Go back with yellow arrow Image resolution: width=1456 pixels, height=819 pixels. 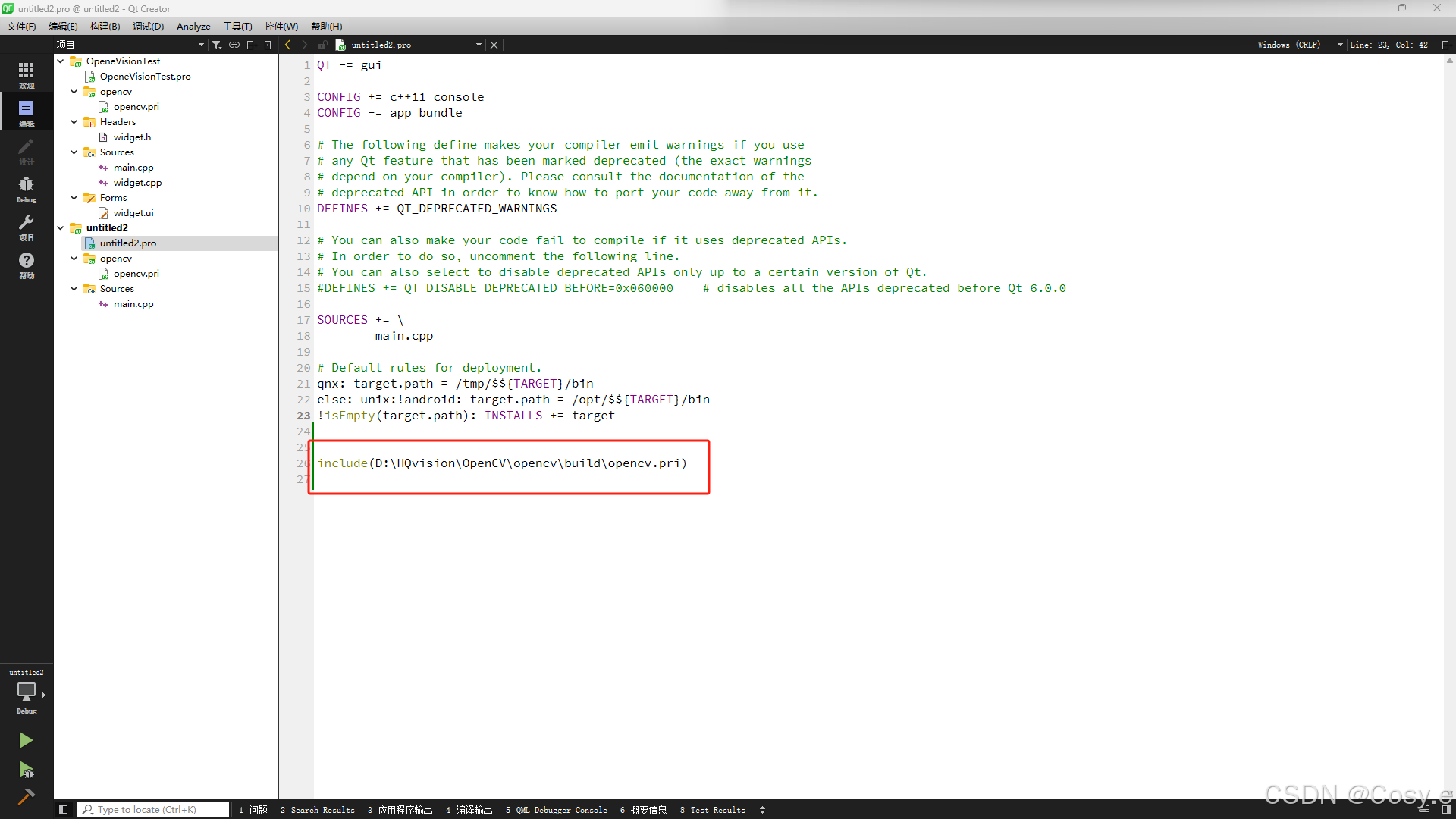click(288, 45)
